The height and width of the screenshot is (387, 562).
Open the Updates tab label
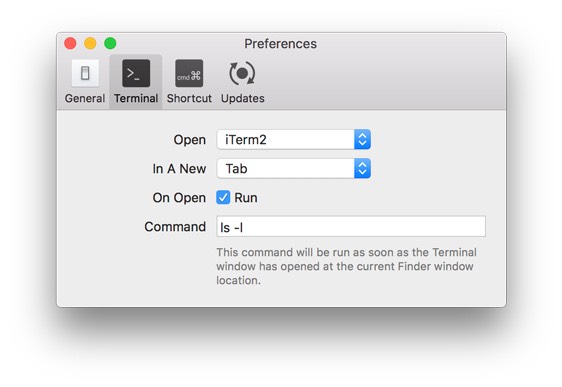pyautogui.click(x=243, y=98)
